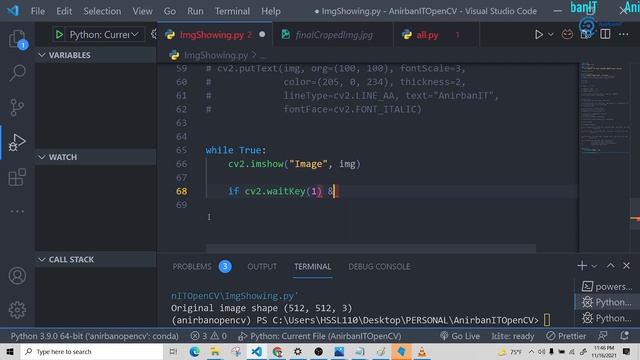Image resolution: width=640 pixels, height=360 pixels.
Task: Click the Kite smiley icon in editor toolbar
Action: (567, 35)
